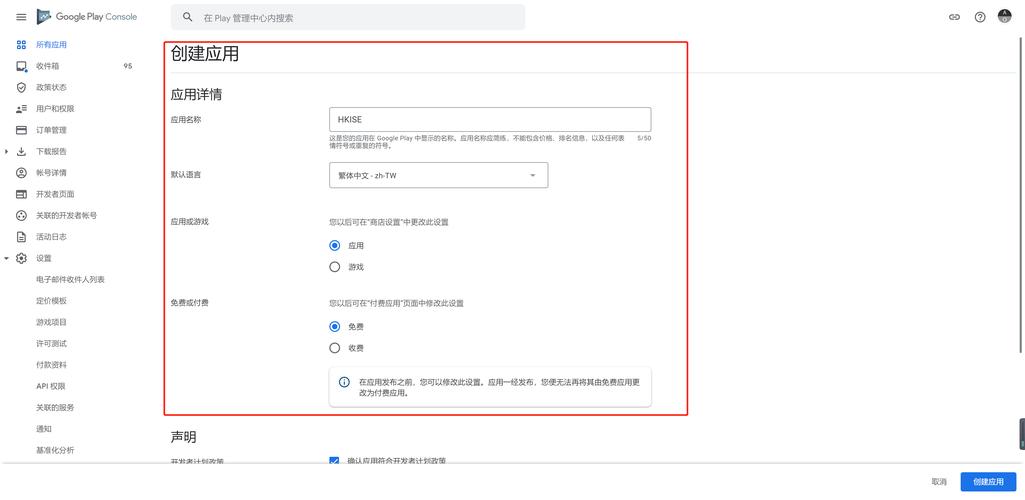Click the Play 管理中心 search box
This screenshot has height=500, width=1025.
pos(348,17)
